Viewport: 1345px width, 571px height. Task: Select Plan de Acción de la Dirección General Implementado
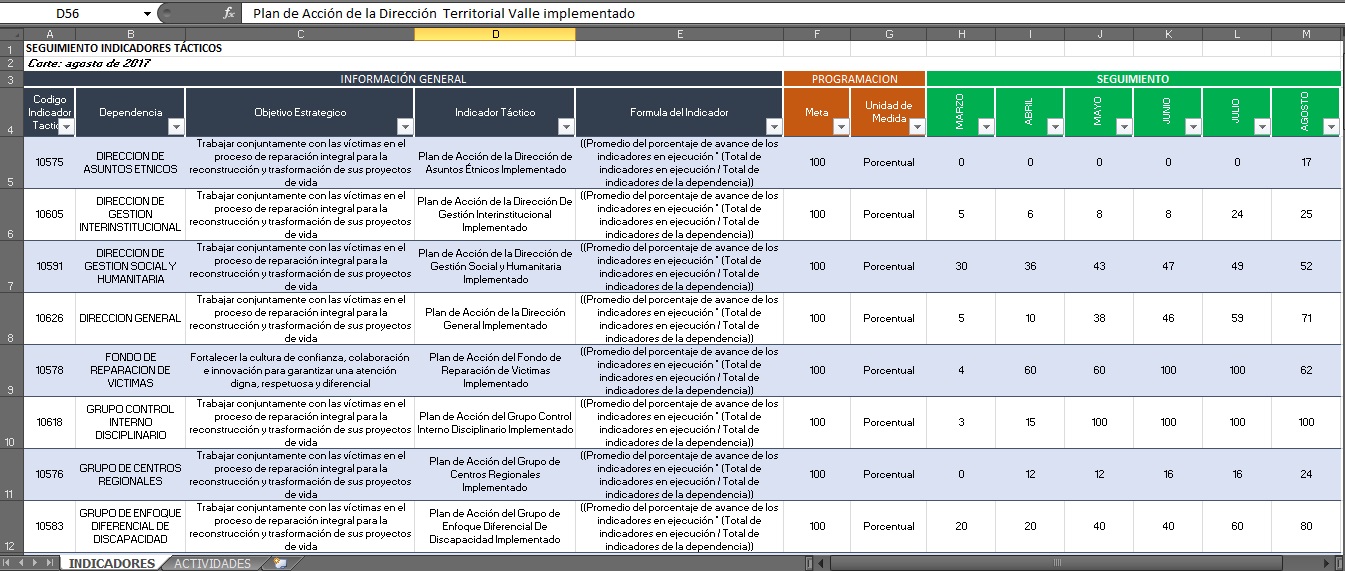(x=494, y=318)
